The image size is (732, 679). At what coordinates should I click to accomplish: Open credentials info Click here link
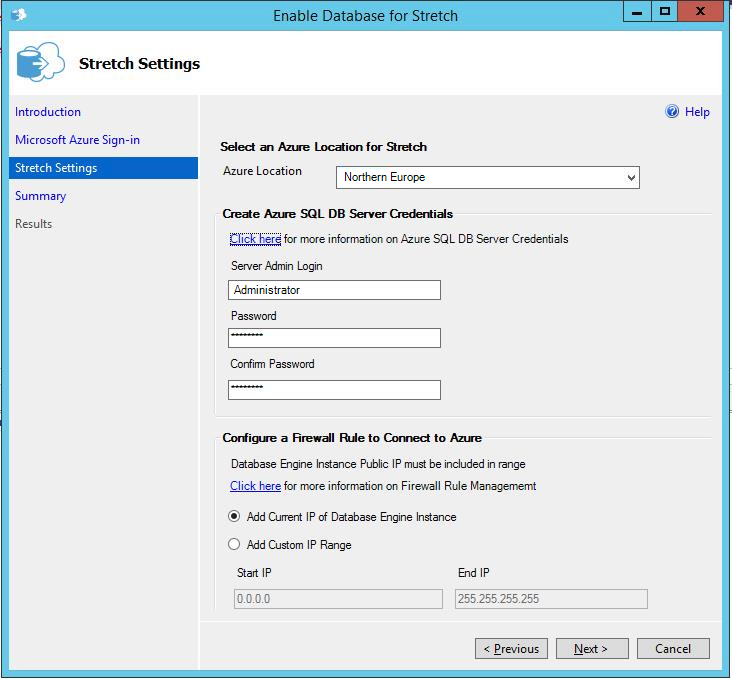point(255,239)
